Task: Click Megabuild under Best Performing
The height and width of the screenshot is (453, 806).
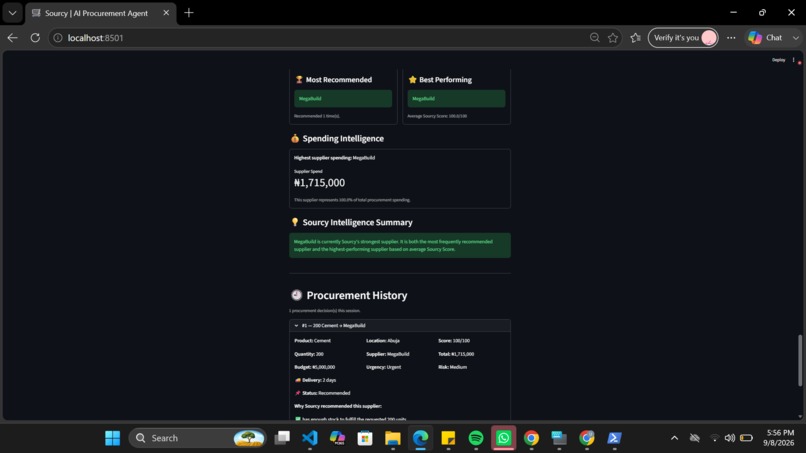Action: (456, 98)
